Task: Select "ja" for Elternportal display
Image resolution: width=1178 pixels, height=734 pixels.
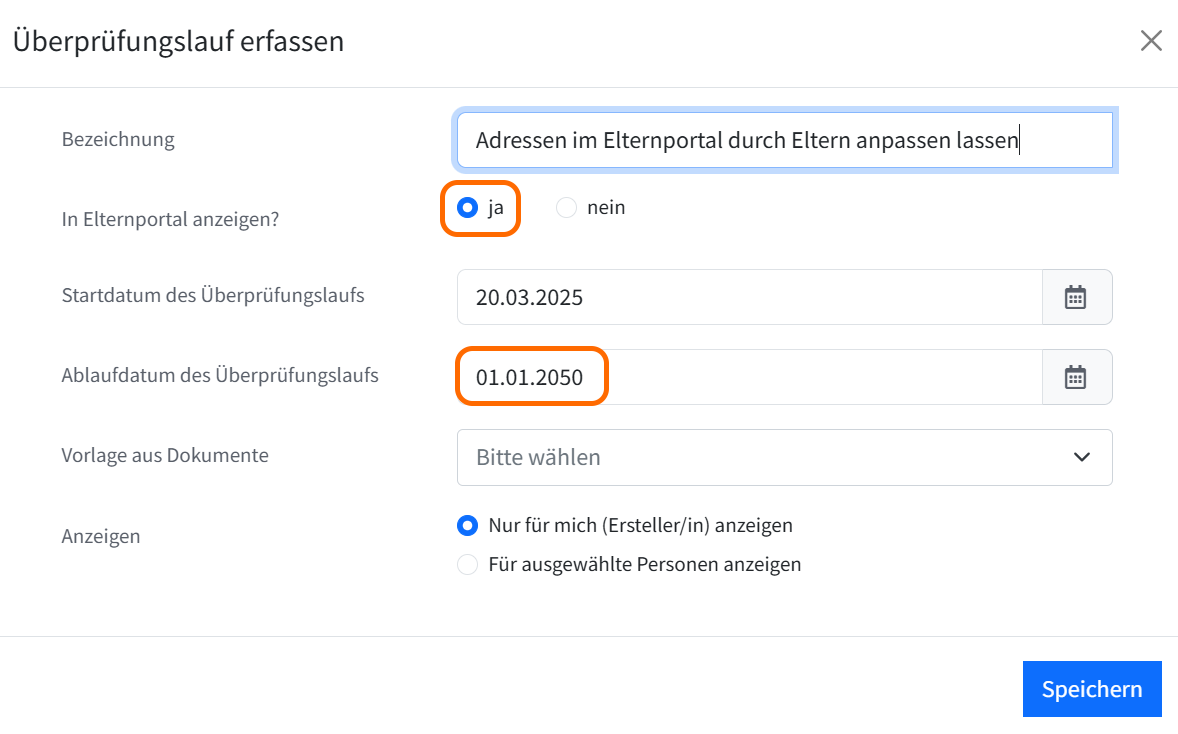Action: tap(467, 208)
